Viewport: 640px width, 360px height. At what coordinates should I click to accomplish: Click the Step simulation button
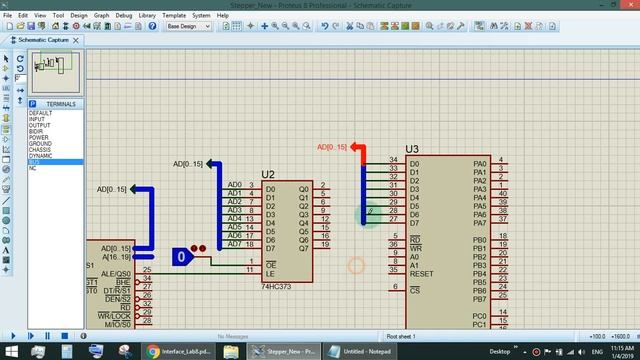pyautogui.click(x=31, y=336)
